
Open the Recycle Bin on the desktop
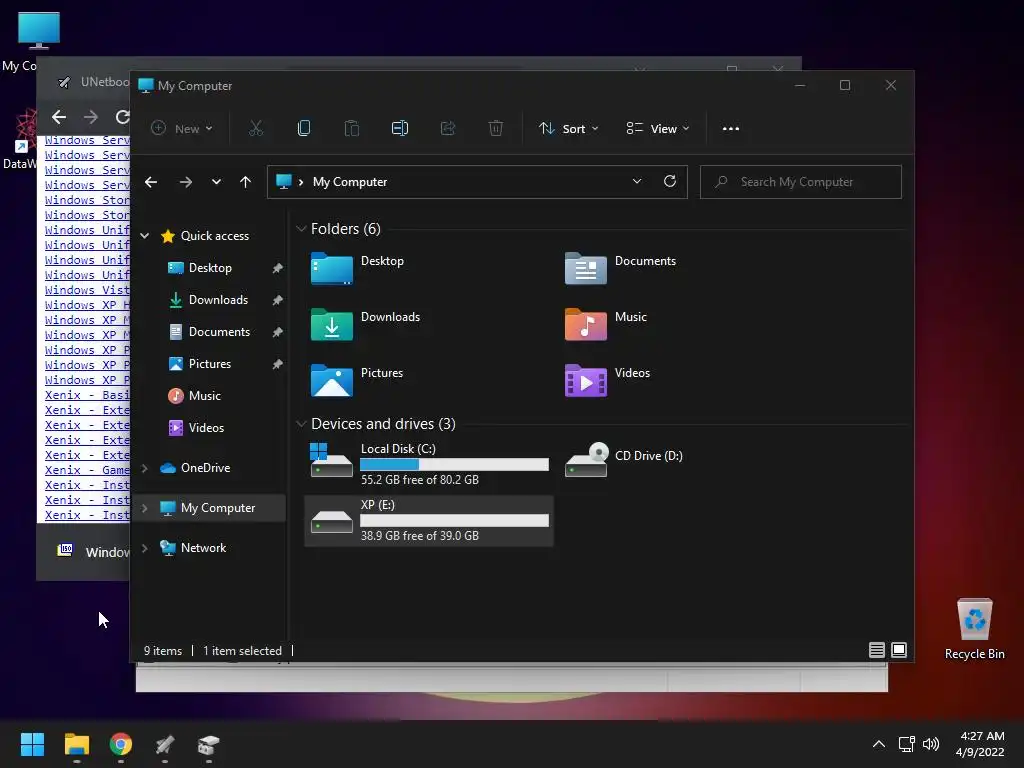(x=974, y=628)
